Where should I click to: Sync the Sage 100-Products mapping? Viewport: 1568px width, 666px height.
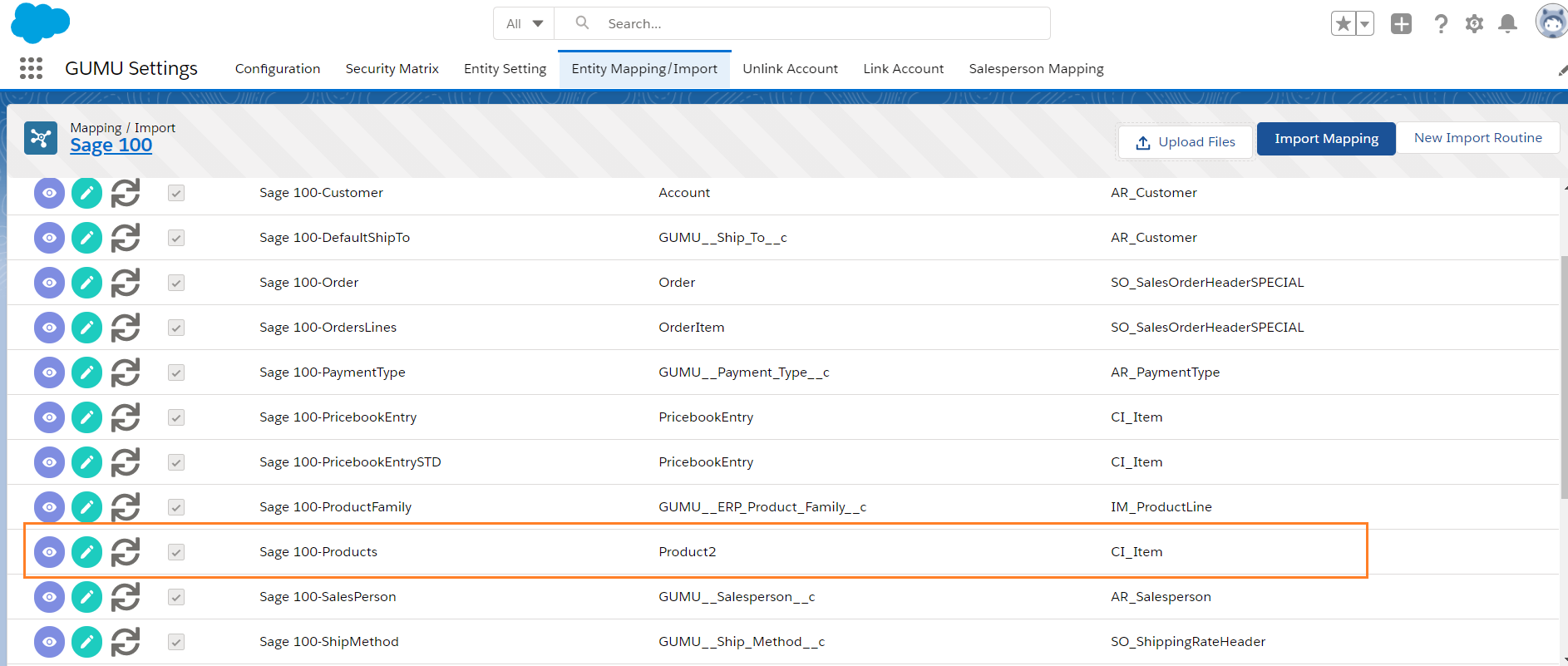126,552
